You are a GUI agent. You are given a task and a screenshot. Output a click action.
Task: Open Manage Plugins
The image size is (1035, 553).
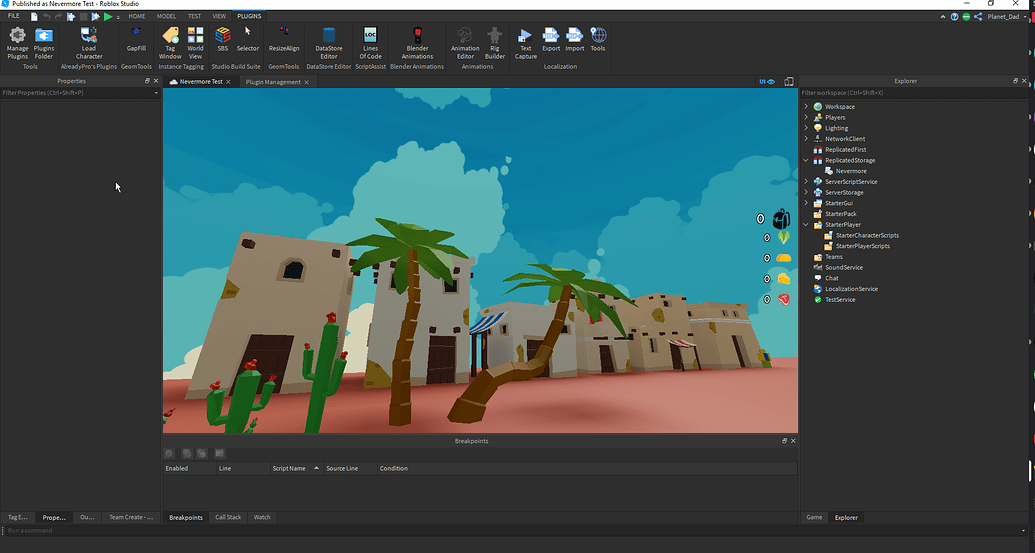pos(18,44)
